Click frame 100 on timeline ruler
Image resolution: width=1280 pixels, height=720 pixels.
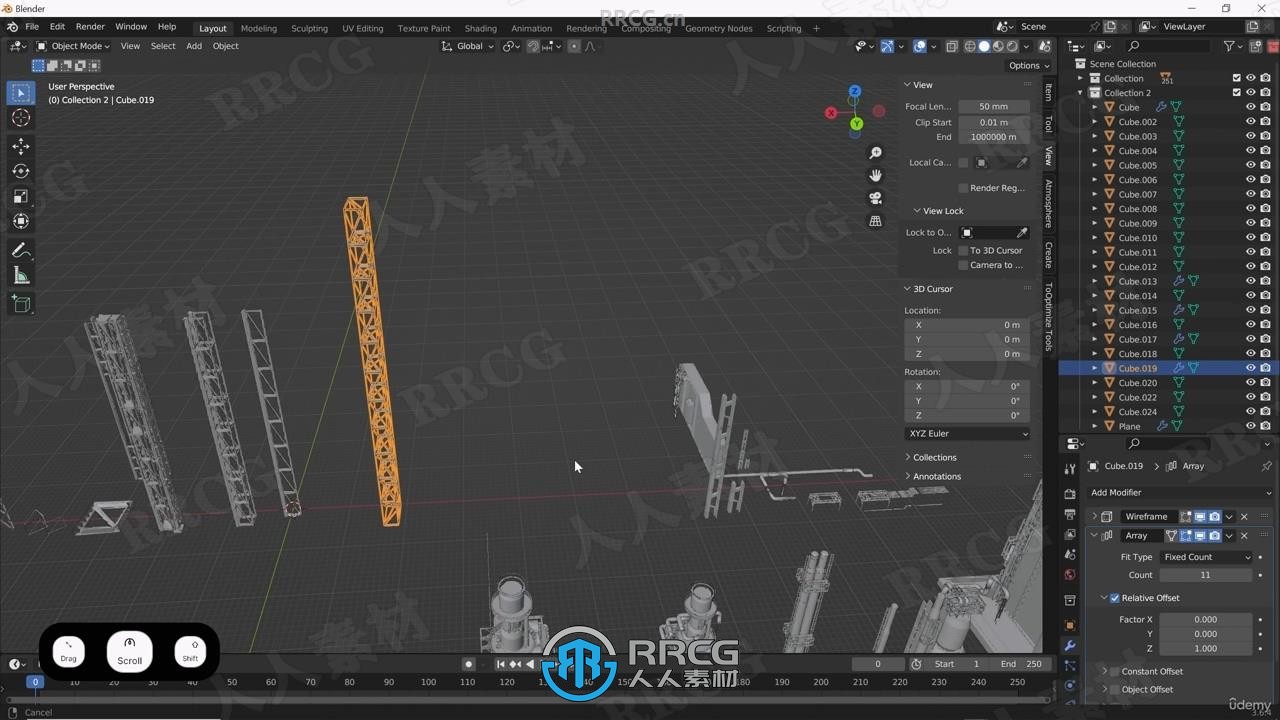click(x=428, y=682)
